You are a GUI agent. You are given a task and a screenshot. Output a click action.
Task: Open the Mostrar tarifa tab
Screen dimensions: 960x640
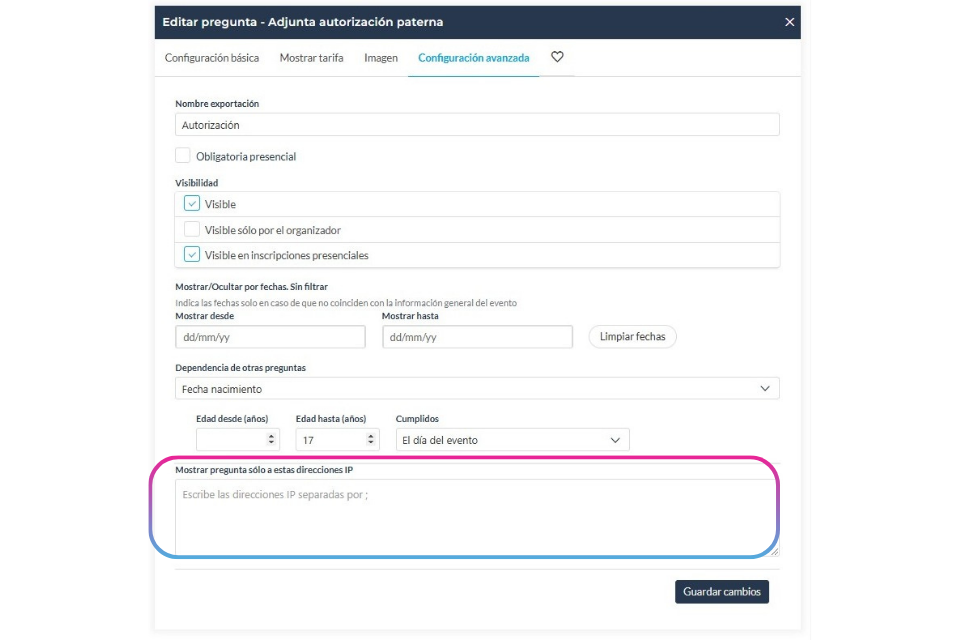point(311,58)
